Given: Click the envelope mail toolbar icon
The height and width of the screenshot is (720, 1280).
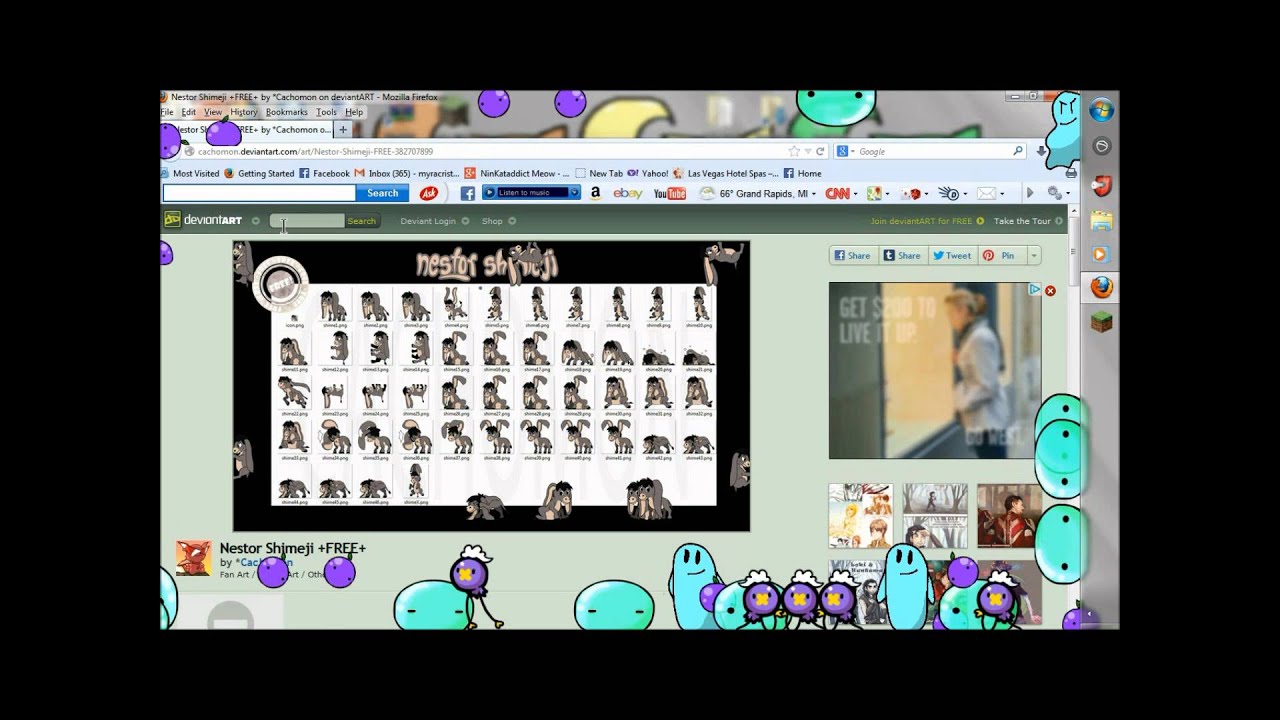Looking at the screenshot, I should pos(986,193).
